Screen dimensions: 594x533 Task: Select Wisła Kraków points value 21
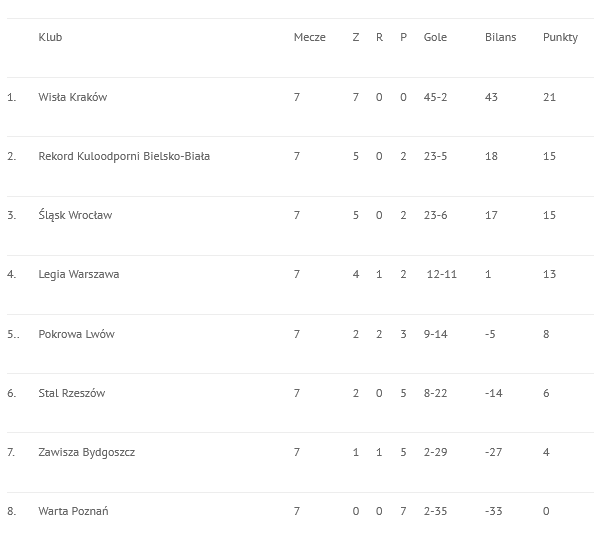click(549, 97)
